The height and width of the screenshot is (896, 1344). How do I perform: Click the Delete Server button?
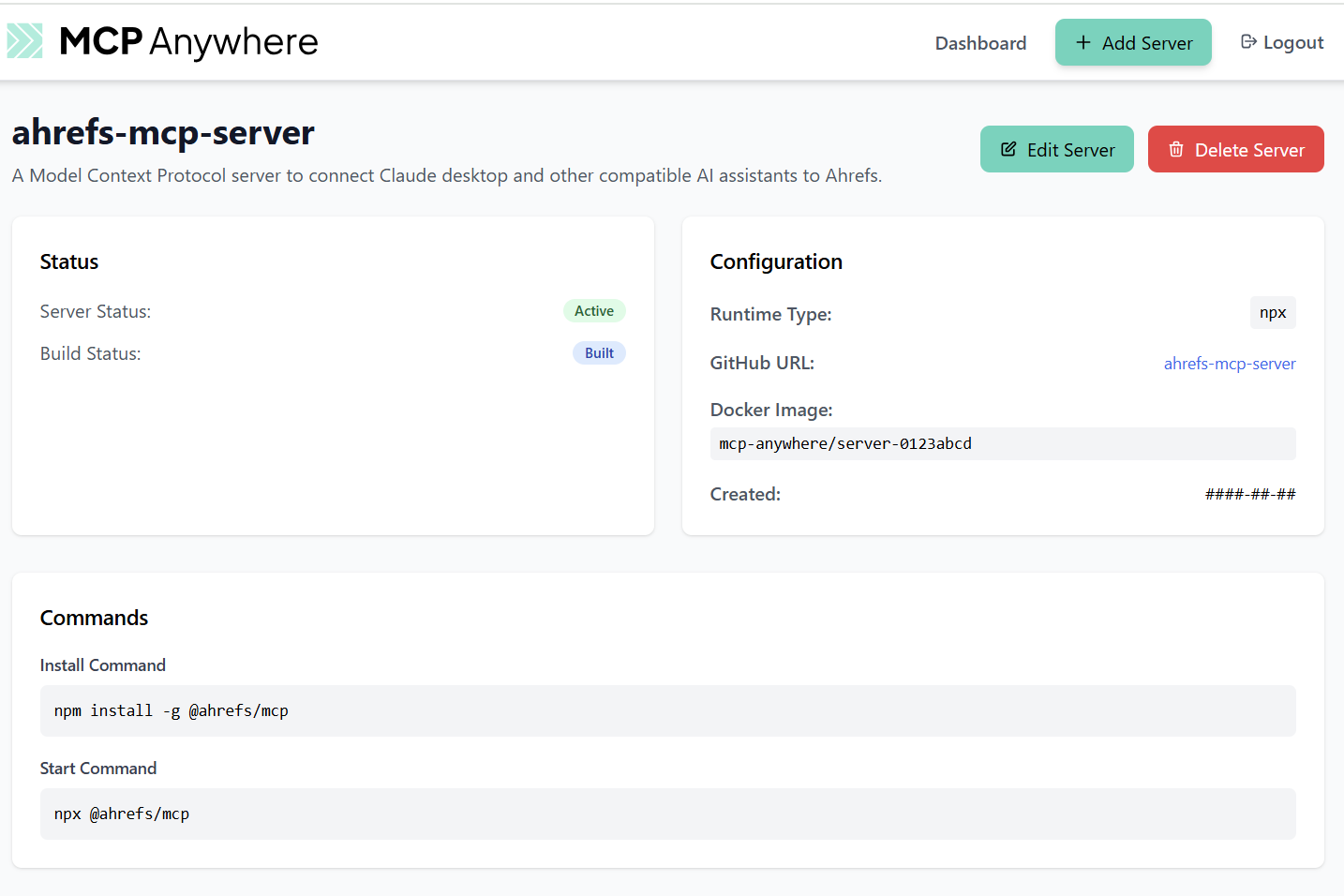tap(1236, 149)
